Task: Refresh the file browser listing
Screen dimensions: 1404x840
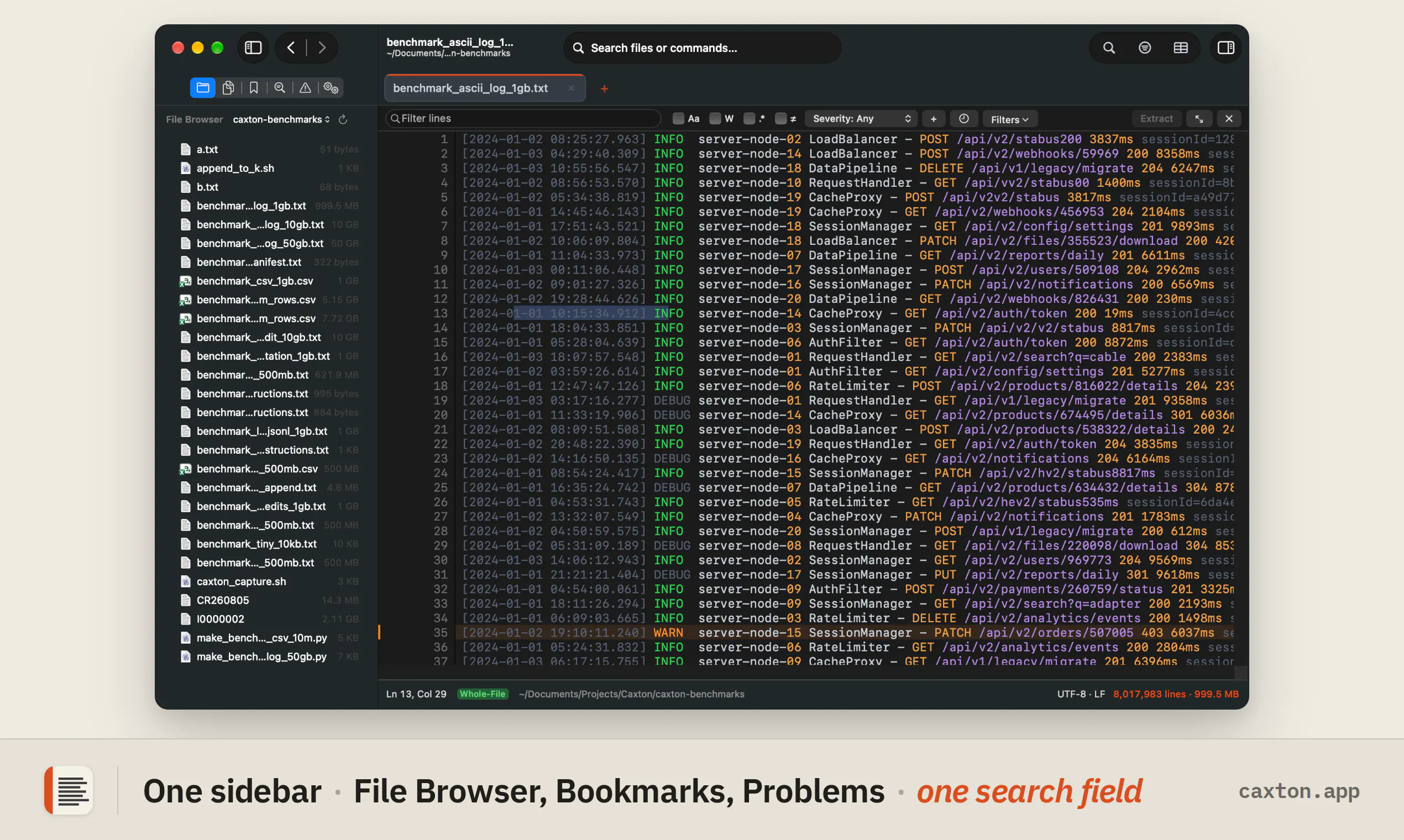Action: (x=343, y=119)
